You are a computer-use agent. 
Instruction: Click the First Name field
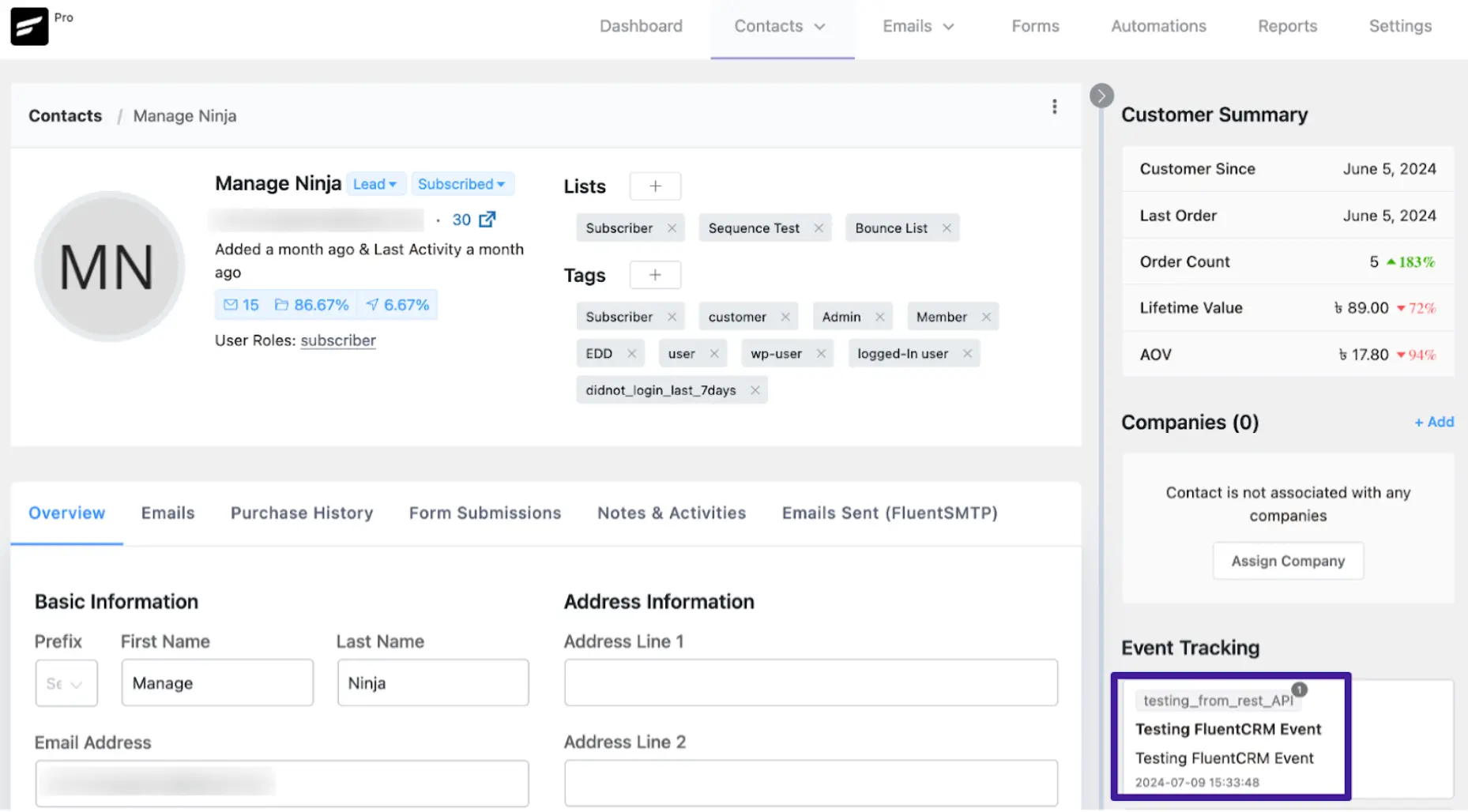(217, 683)
